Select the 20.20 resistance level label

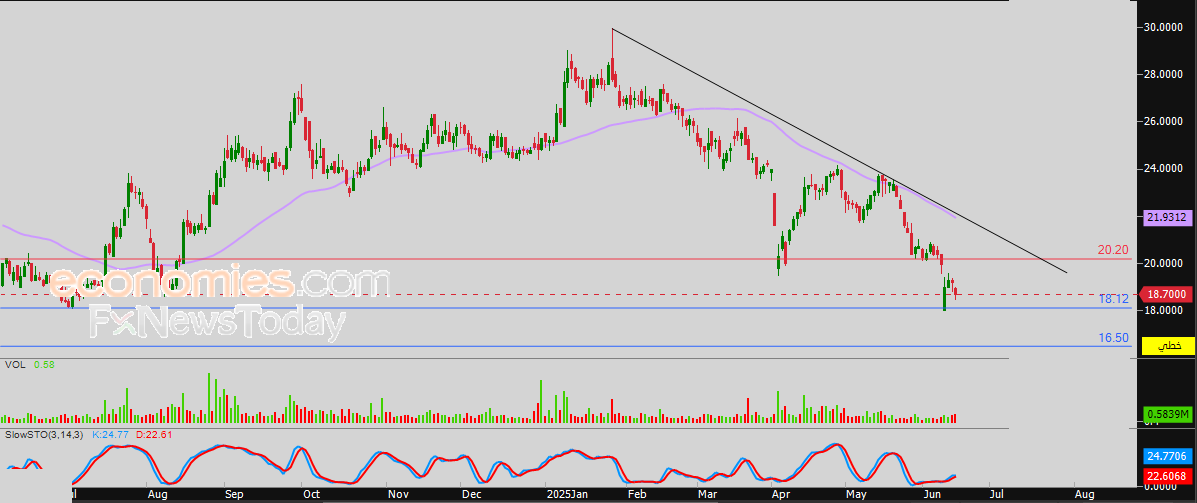[1113, 250]
